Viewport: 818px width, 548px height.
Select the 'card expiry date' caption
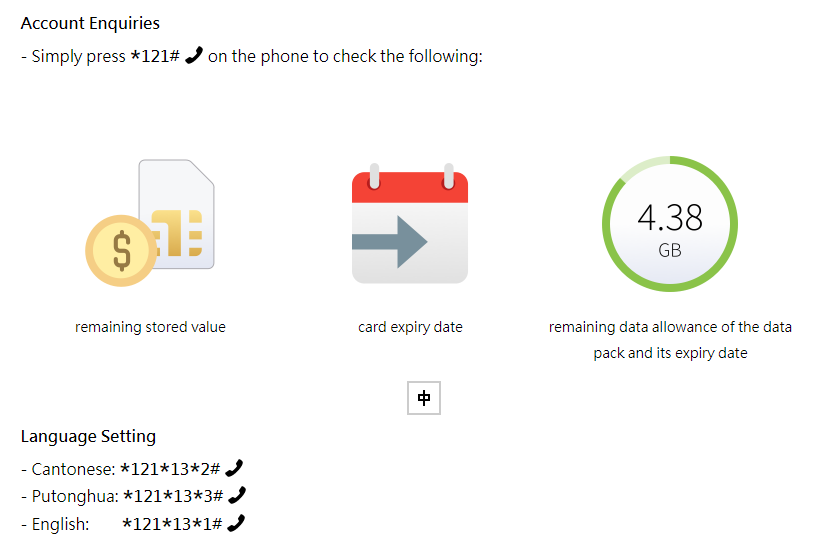[x=410, y=327]
